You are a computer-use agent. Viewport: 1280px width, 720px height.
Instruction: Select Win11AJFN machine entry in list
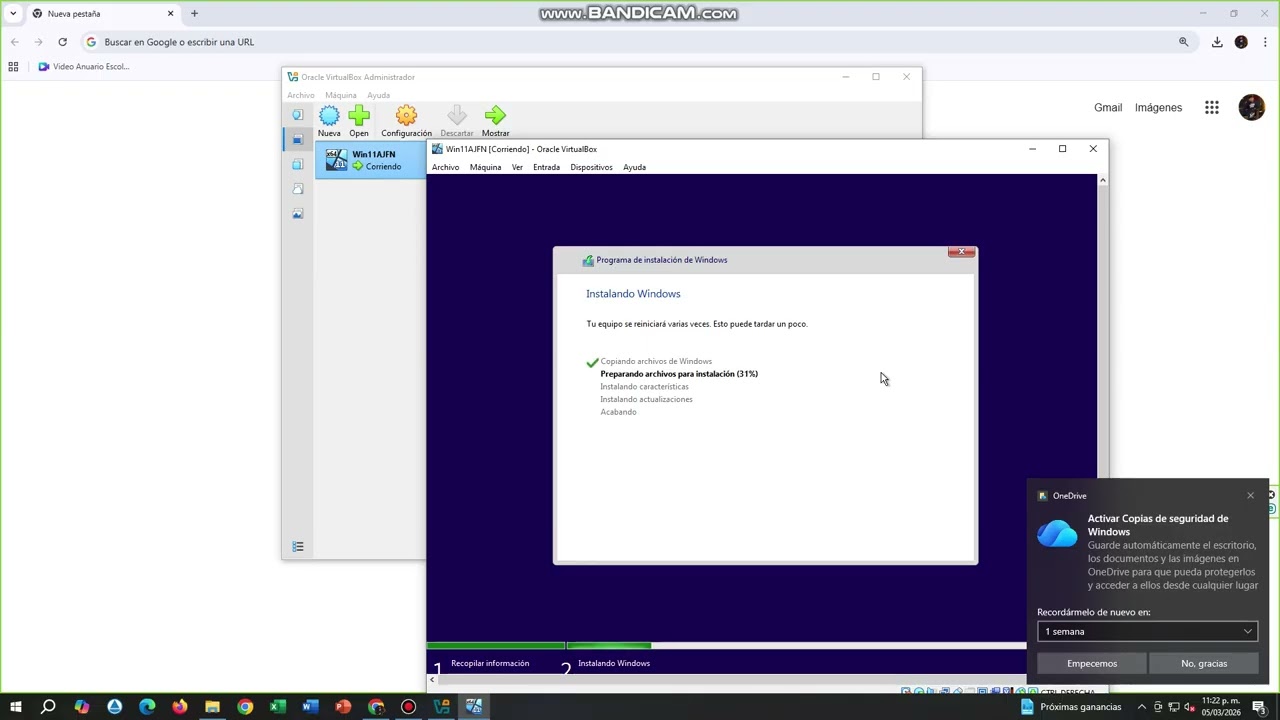point(370,160)
